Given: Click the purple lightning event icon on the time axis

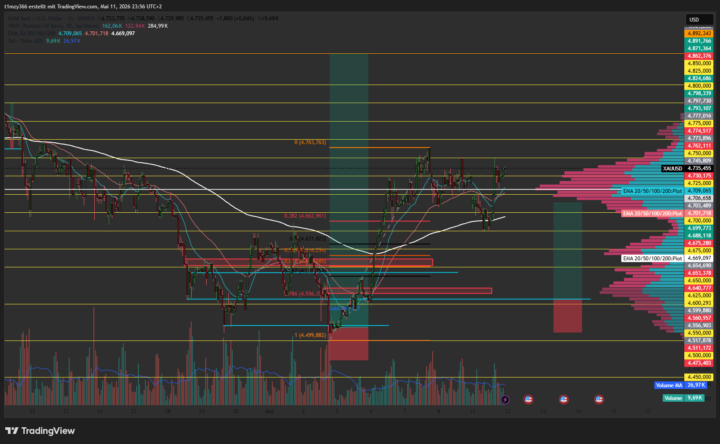Looking at the screenshot, I should (x=505, y=399).
